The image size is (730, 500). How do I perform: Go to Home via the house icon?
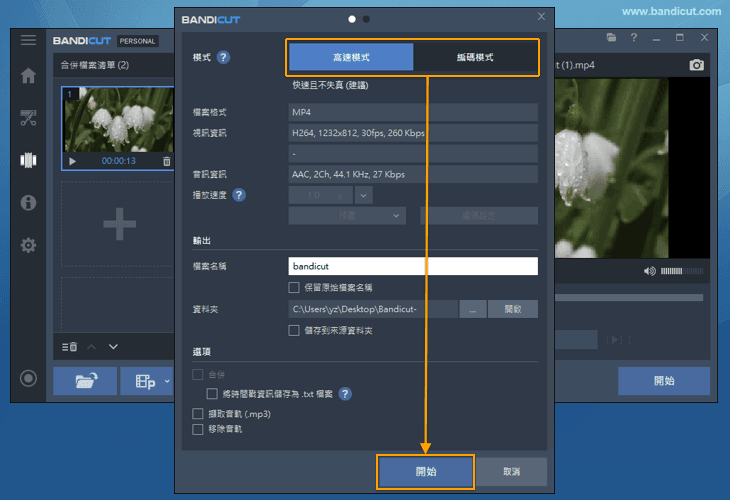(x=28, y=75)
